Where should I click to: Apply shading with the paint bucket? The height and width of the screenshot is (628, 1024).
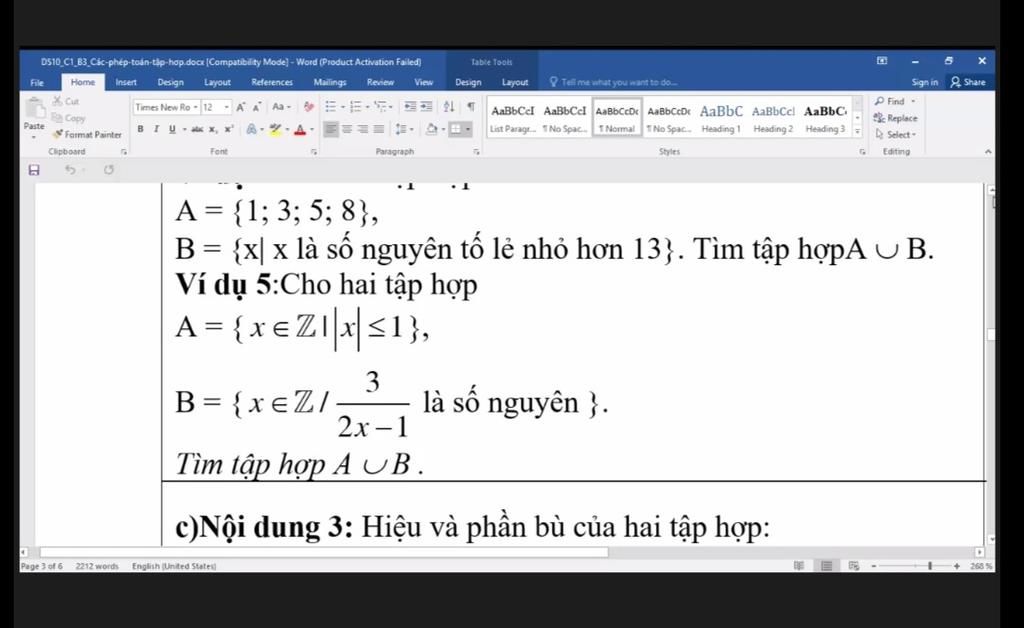click(431, 129)
